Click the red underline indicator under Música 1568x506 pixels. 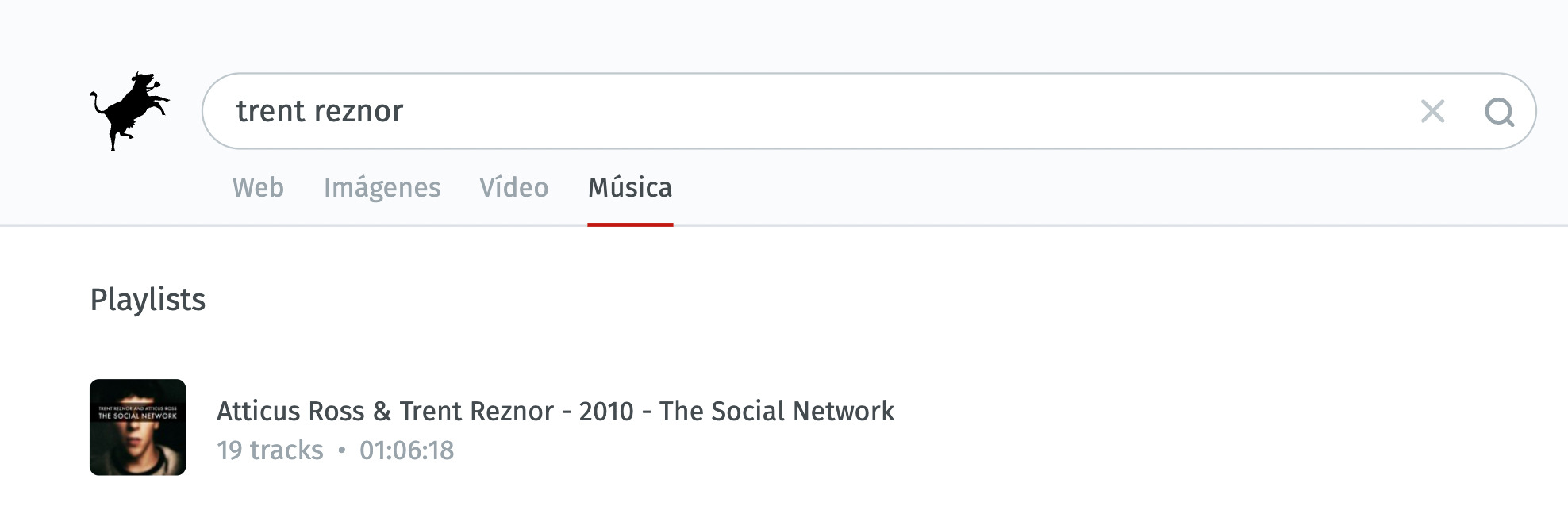coord(629,225)
